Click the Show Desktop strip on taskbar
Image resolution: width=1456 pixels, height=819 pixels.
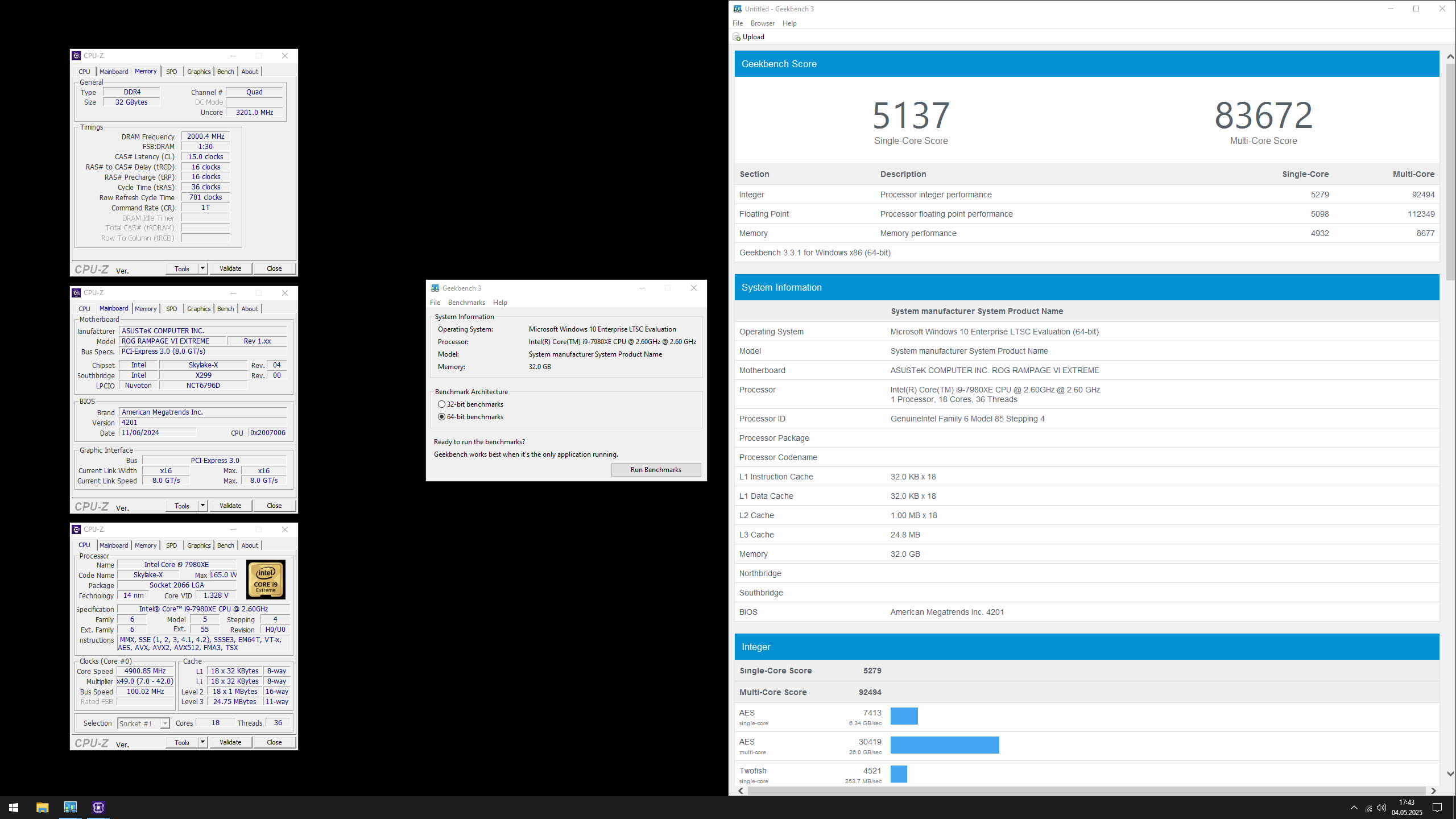[x=1454, y=808]
